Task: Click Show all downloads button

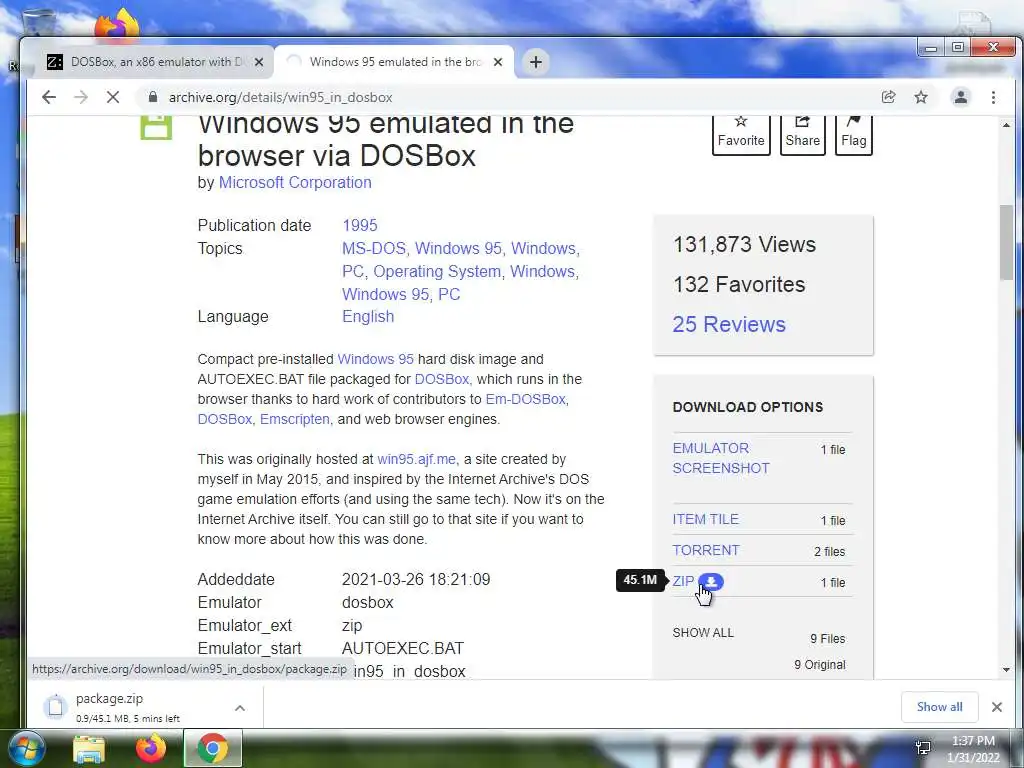Action: coord(939,707)
